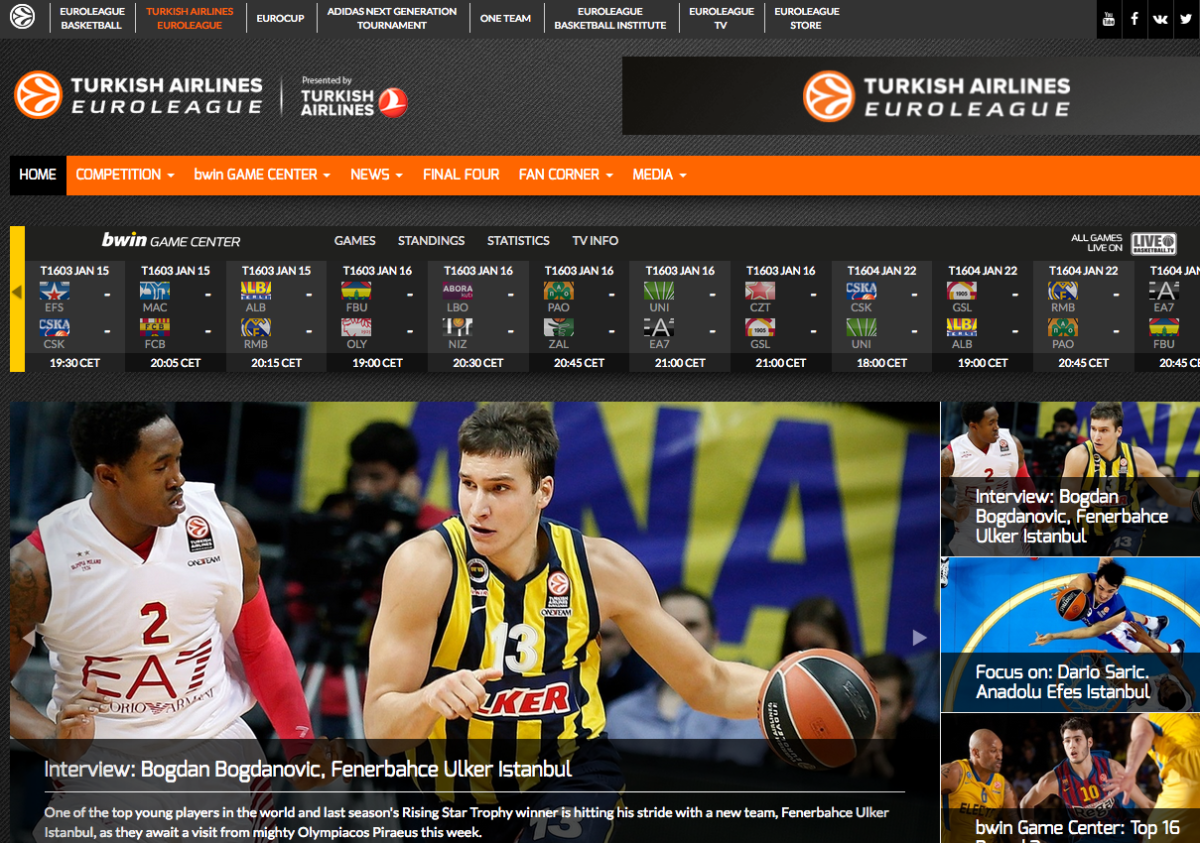This screenshot has width=1200, height=843.
Task: Switch to the STANDINGS tab
Action: (x=431, y=241)
